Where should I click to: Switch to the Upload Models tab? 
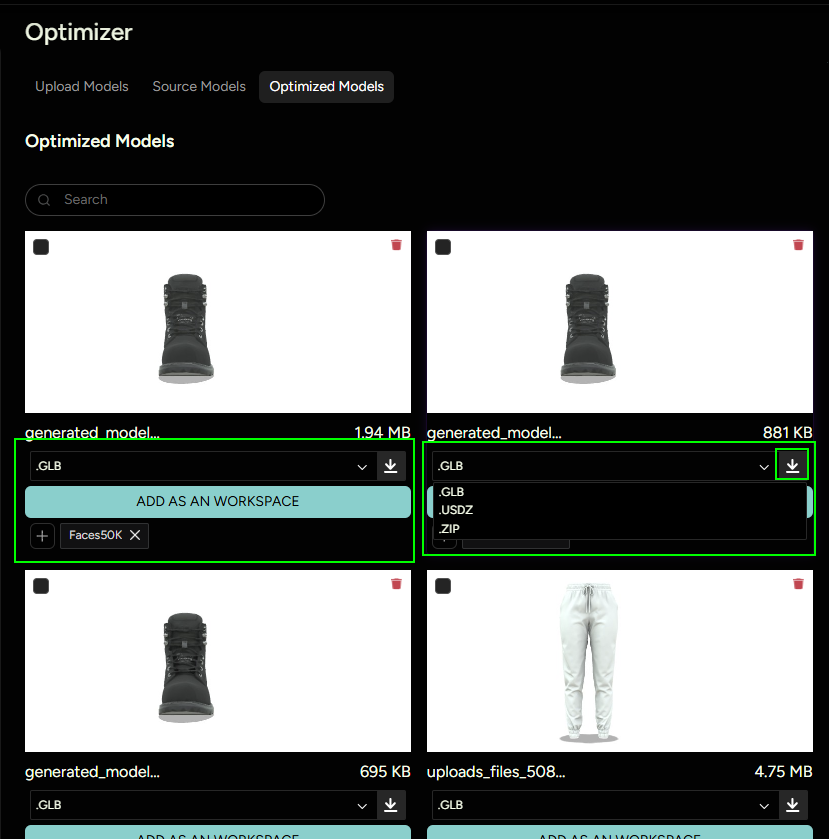[x=82, y=87]
